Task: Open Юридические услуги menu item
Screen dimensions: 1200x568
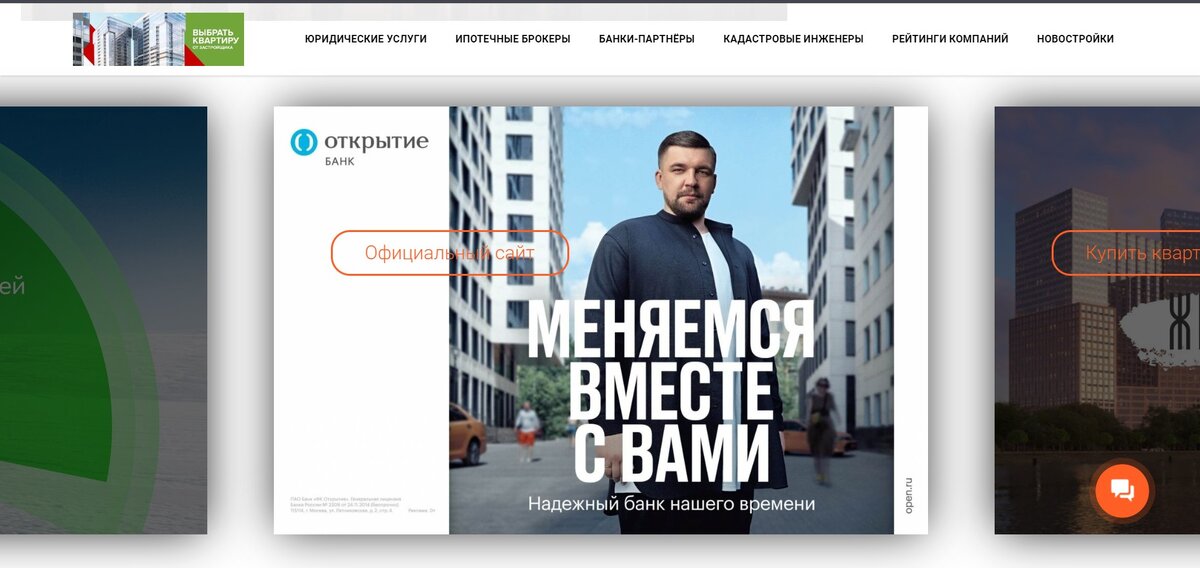Action: tap(366, 39)
